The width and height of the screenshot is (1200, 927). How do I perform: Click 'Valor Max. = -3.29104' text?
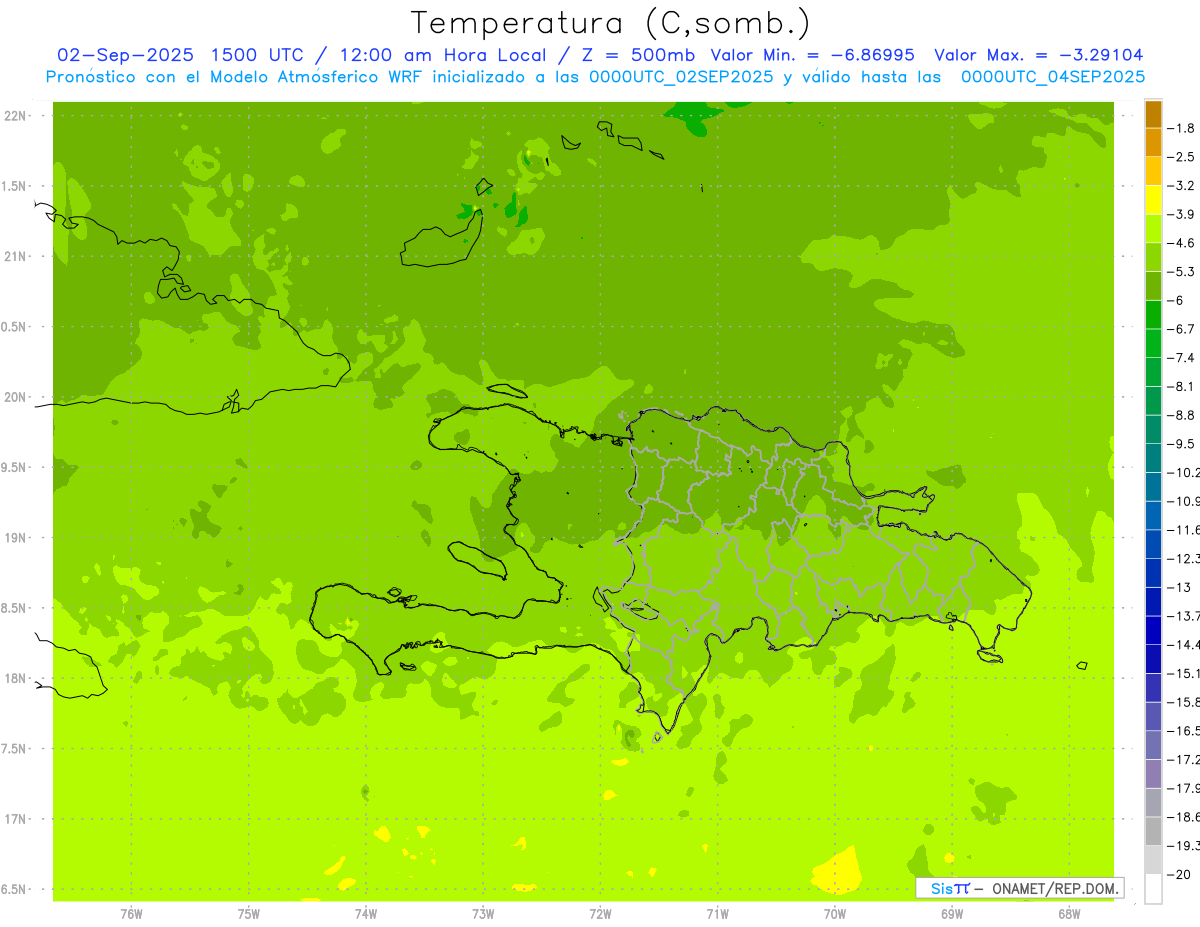1038,55
